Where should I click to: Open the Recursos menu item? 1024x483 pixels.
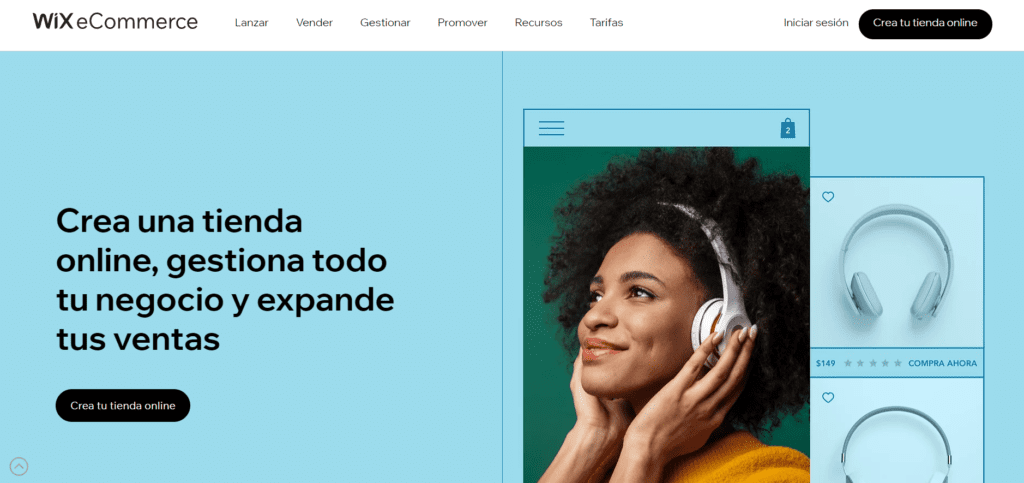pyautogui.click(x=538, y=22)
